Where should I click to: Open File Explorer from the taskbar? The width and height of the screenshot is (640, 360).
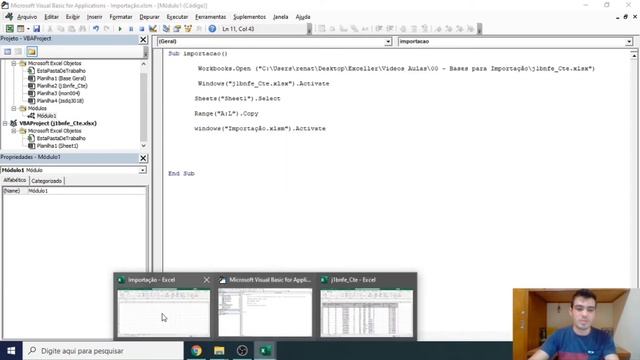[219, 351]
